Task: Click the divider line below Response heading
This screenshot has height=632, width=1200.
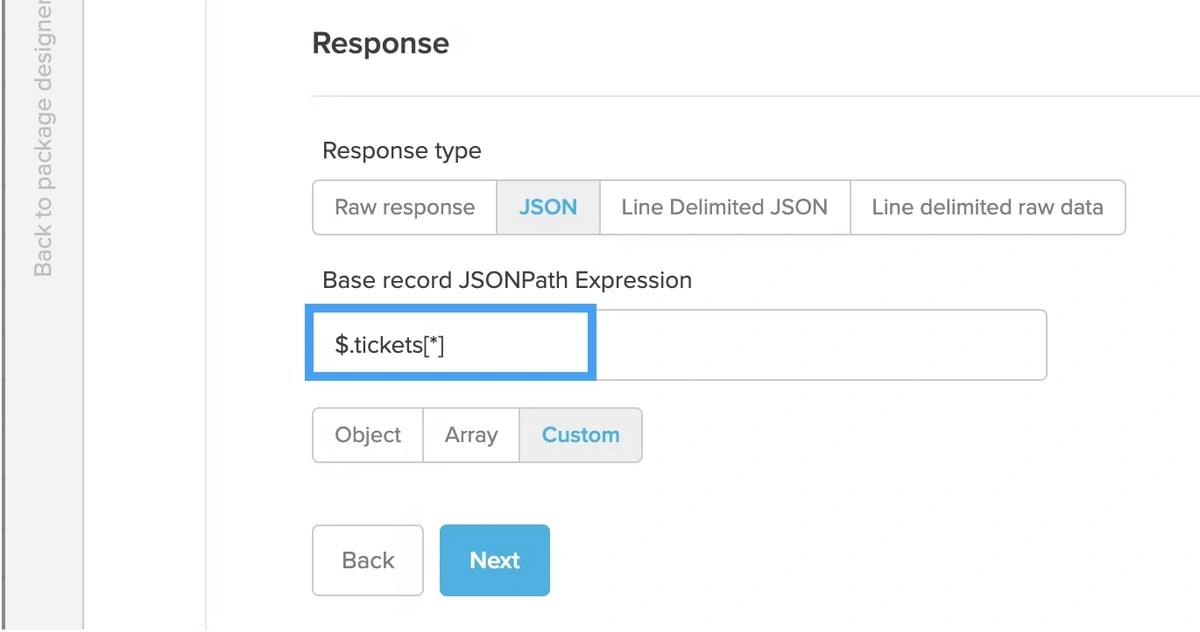Action: (x=755, y=96)
